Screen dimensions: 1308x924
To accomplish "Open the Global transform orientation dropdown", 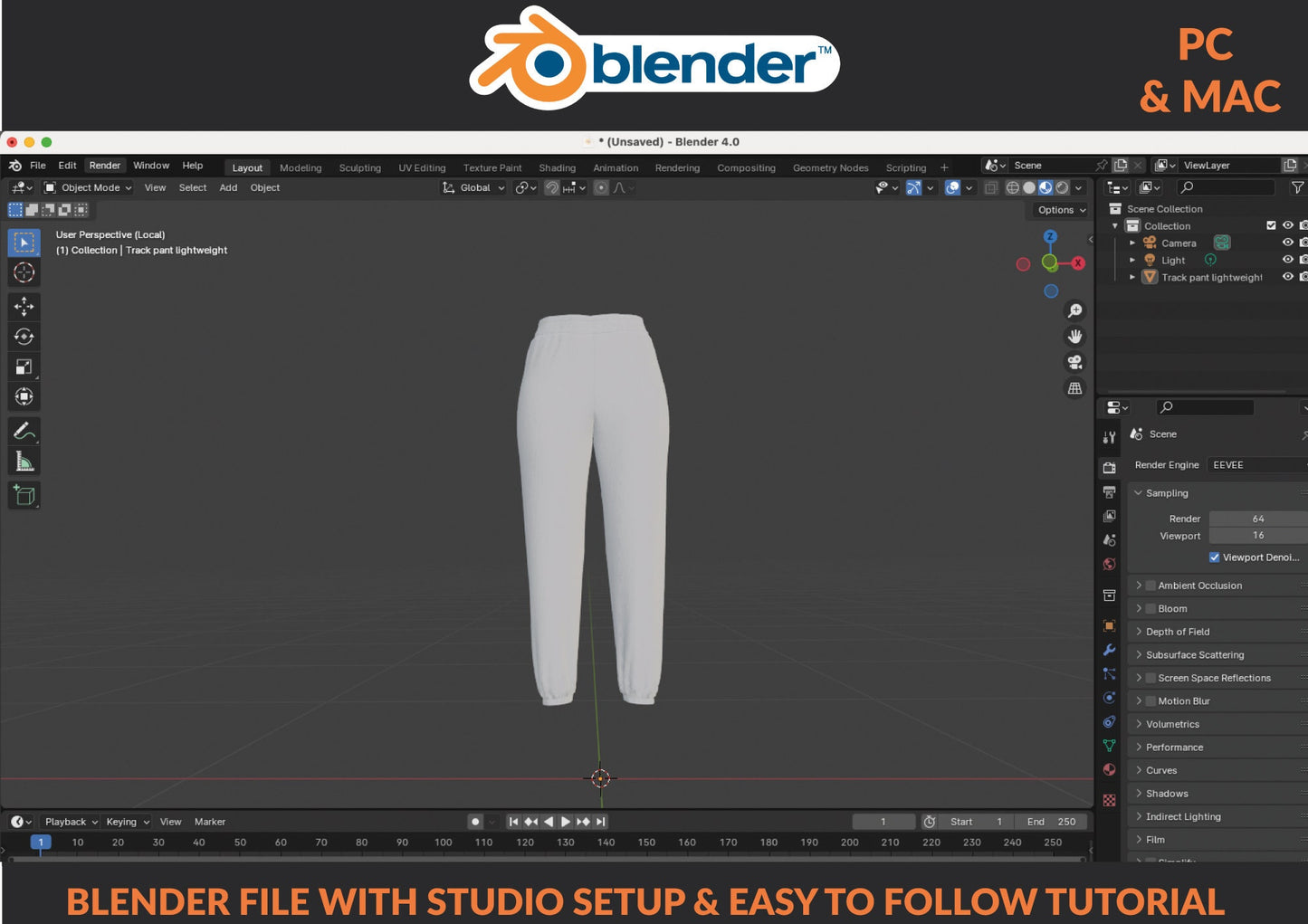I will (473, 187).
